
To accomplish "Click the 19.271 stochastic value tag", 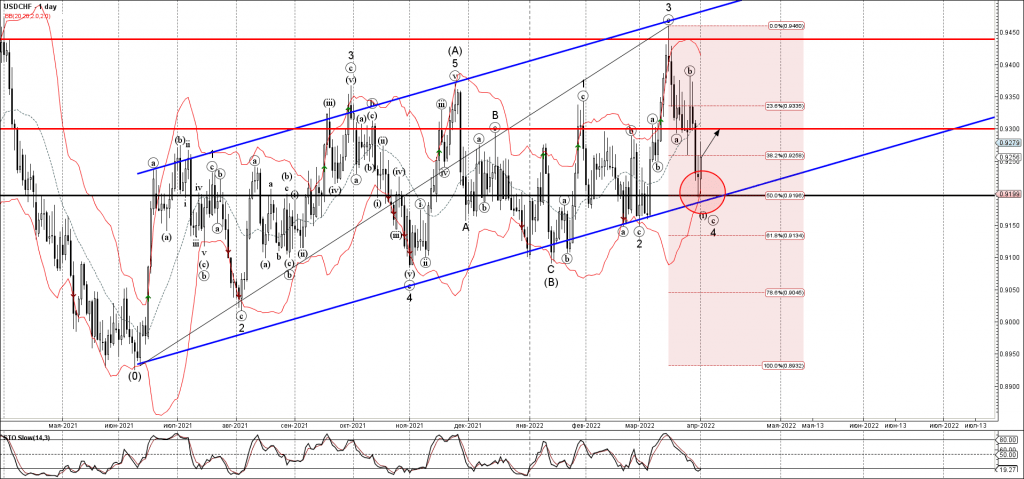I will (1008, 467).
